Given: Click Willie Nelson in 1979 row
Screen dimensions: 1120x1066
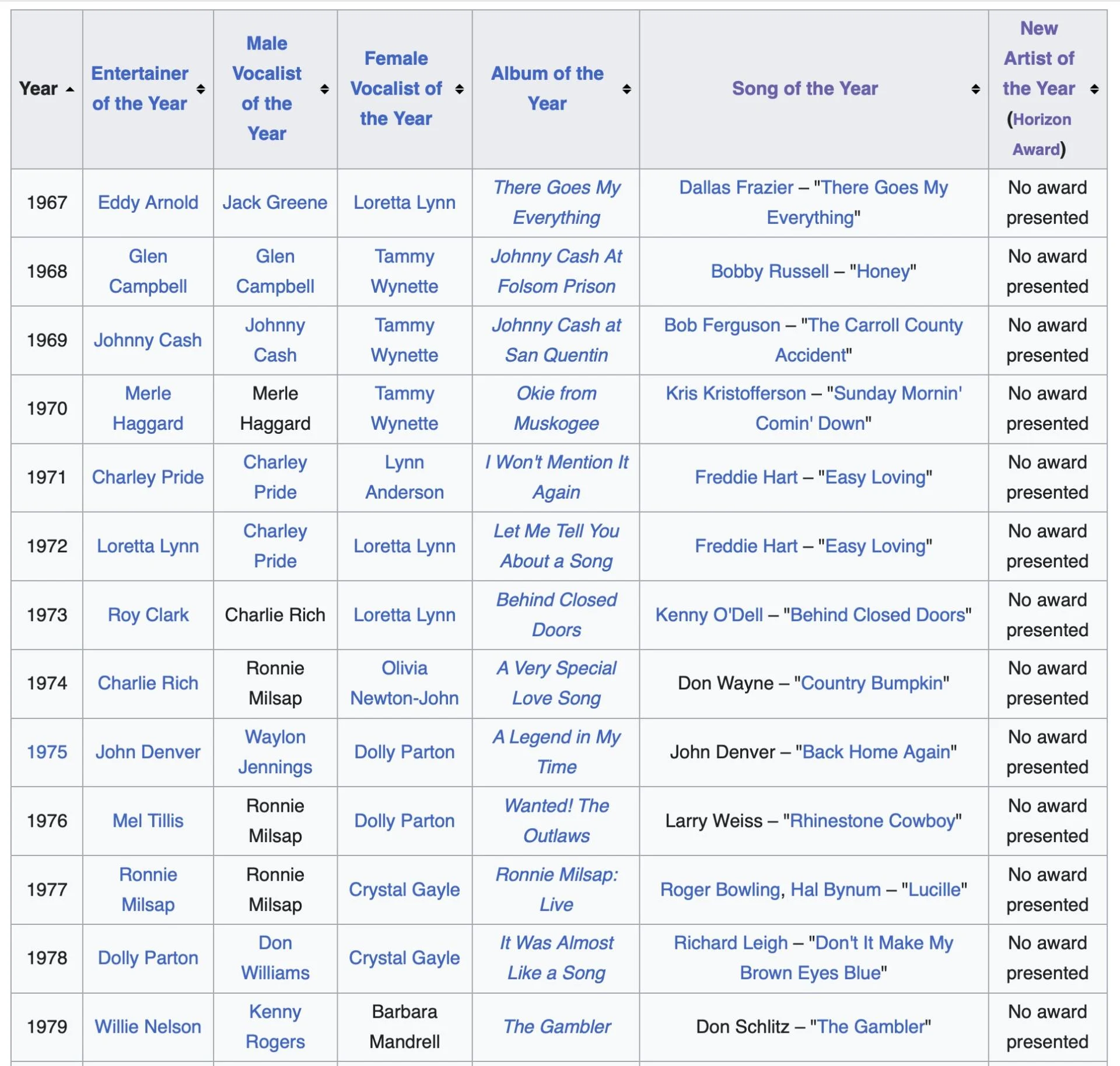Looking at the screenshot, I should [x=148, y=1026].
